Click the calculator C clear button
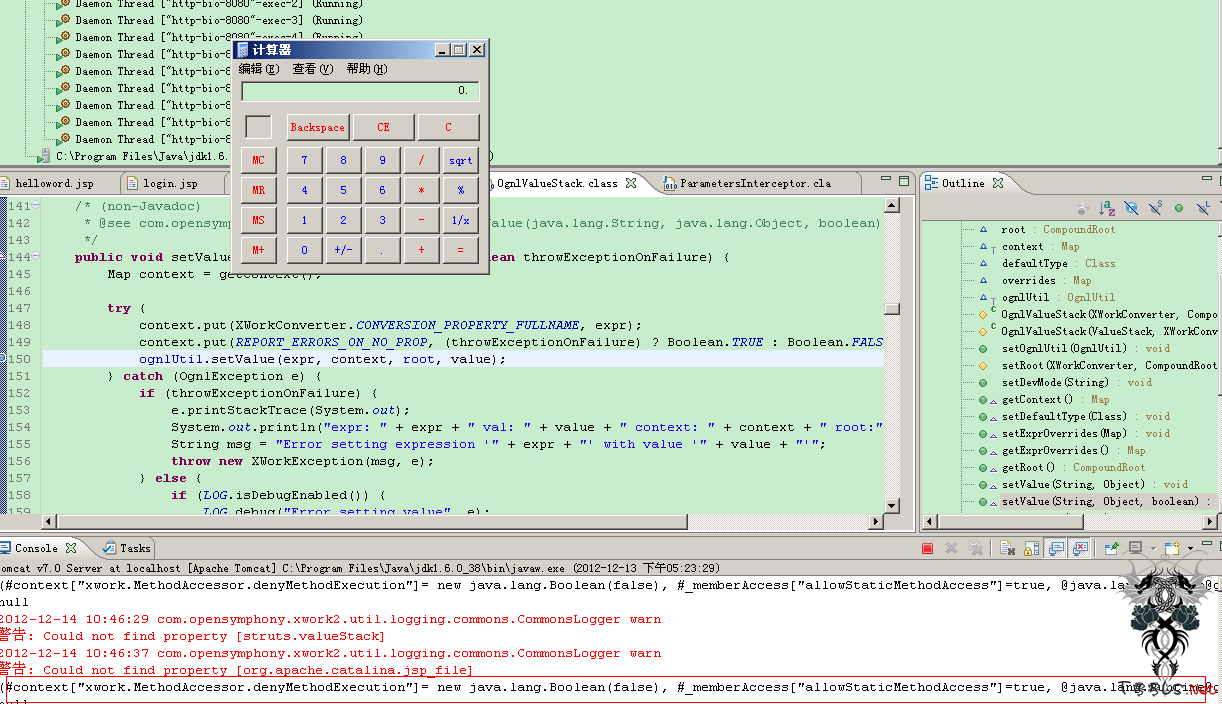This screenshot has width=1222, height=704. (x=448, y=127)
